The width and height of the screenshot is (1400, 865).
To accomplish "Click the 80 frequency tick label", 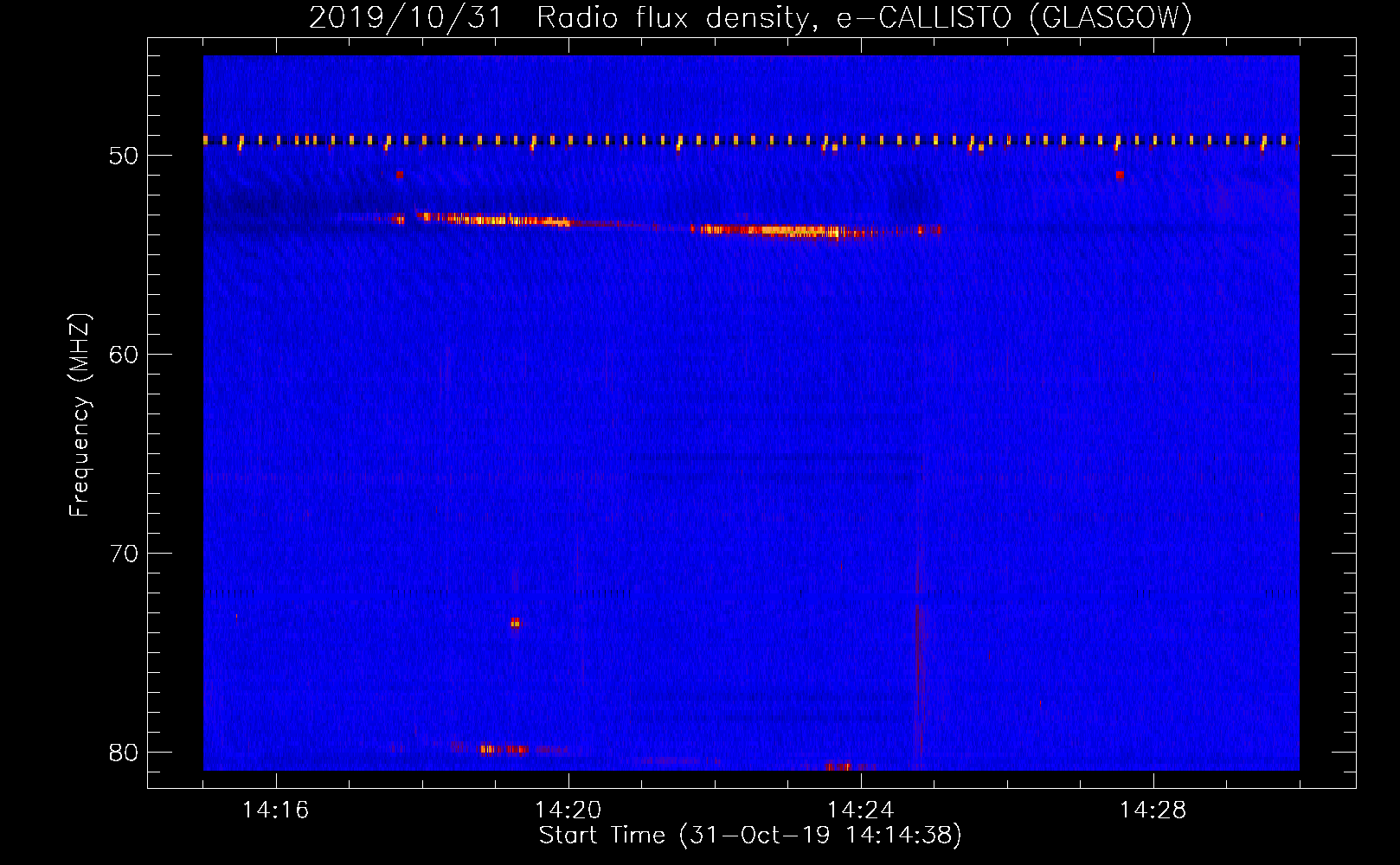I will click(124, 753).
